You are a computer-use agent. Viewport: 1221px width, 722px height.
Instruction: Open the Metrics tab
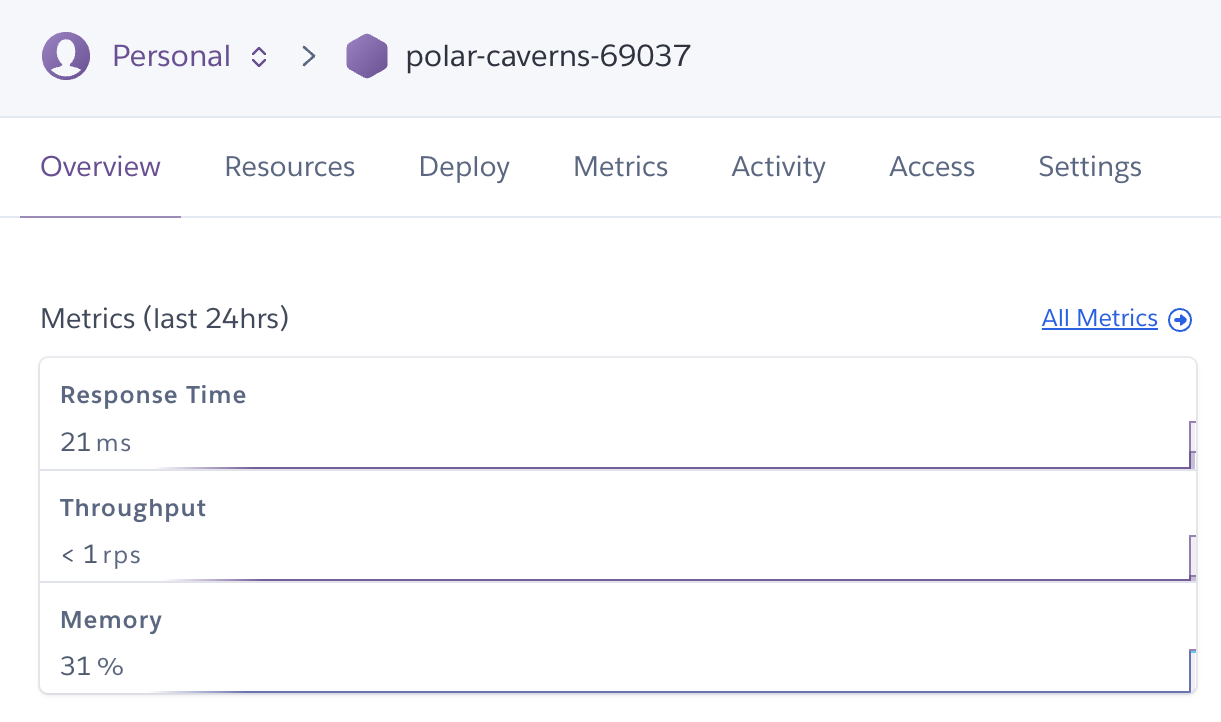pos(620,167)
